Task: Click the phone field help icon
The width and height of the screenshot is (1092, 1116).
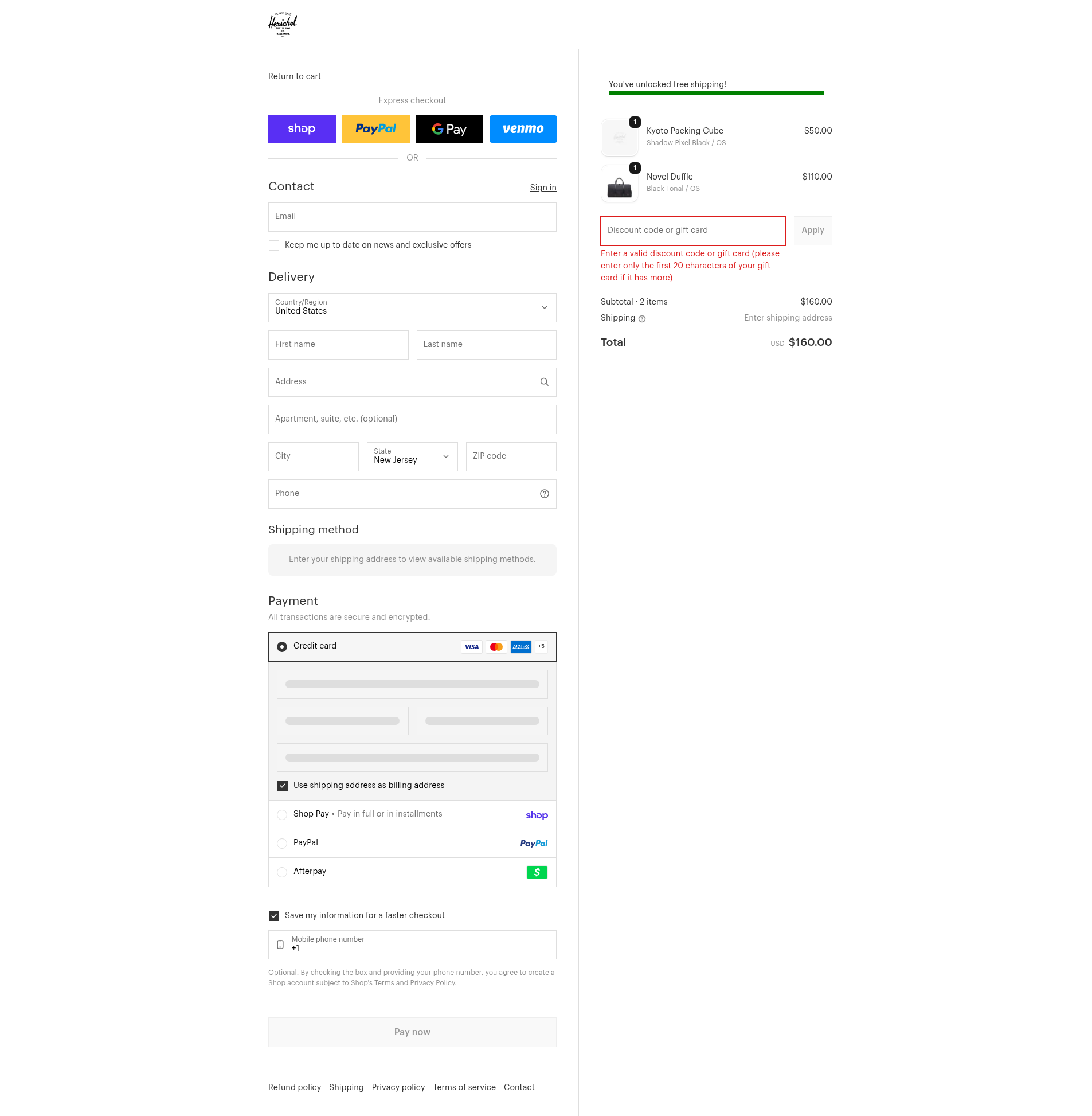Action: click(543, 494)
